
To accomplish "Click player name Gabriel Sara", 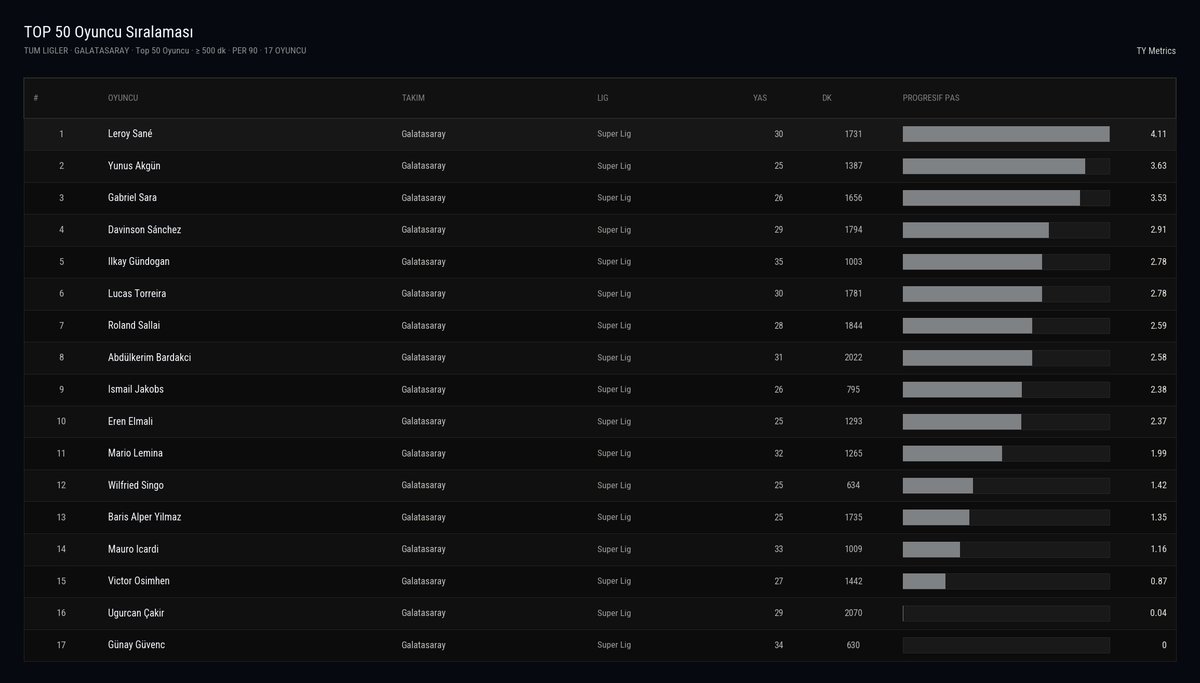I will point(134,198).
